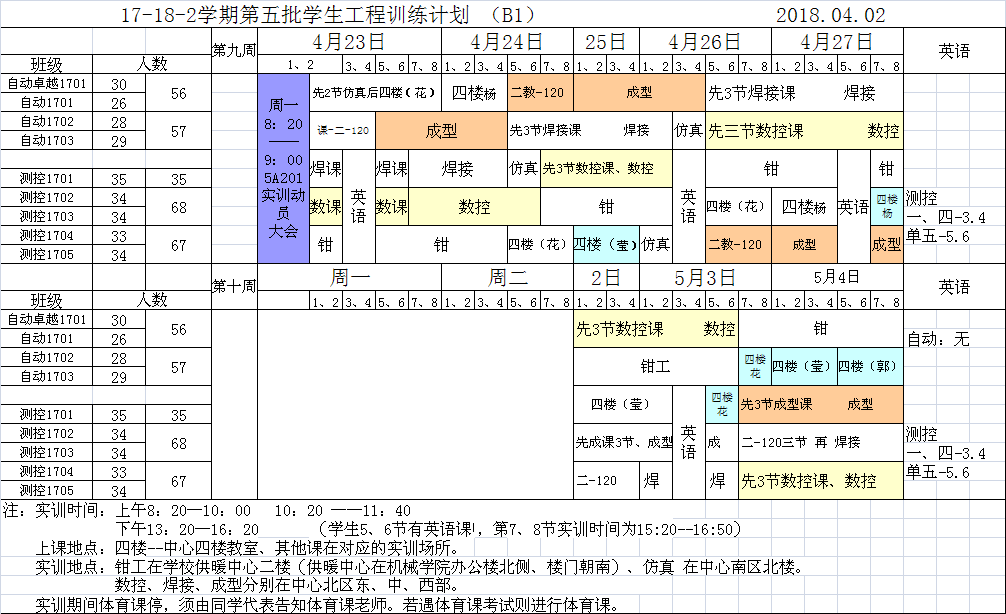Select the 4月27日 date header
1006x614 pixels.
coord(837,42)
